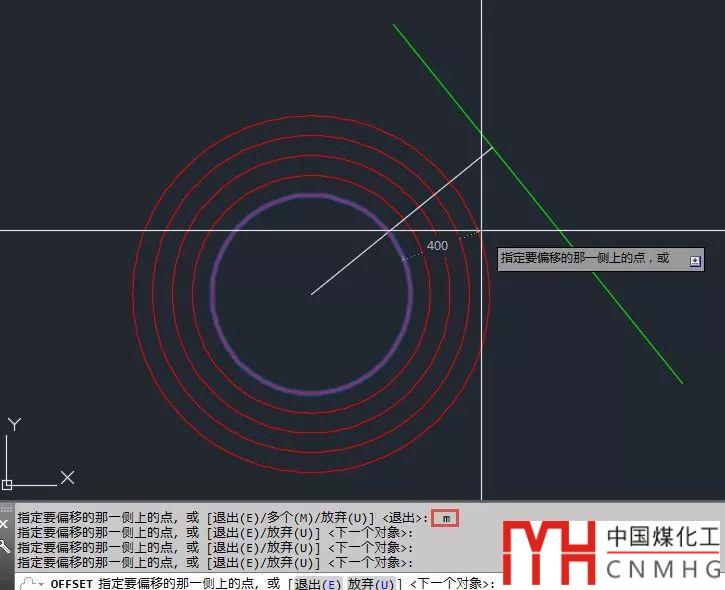Click the UCS icon origin square

pyautogui.click(x=7, y=485)
